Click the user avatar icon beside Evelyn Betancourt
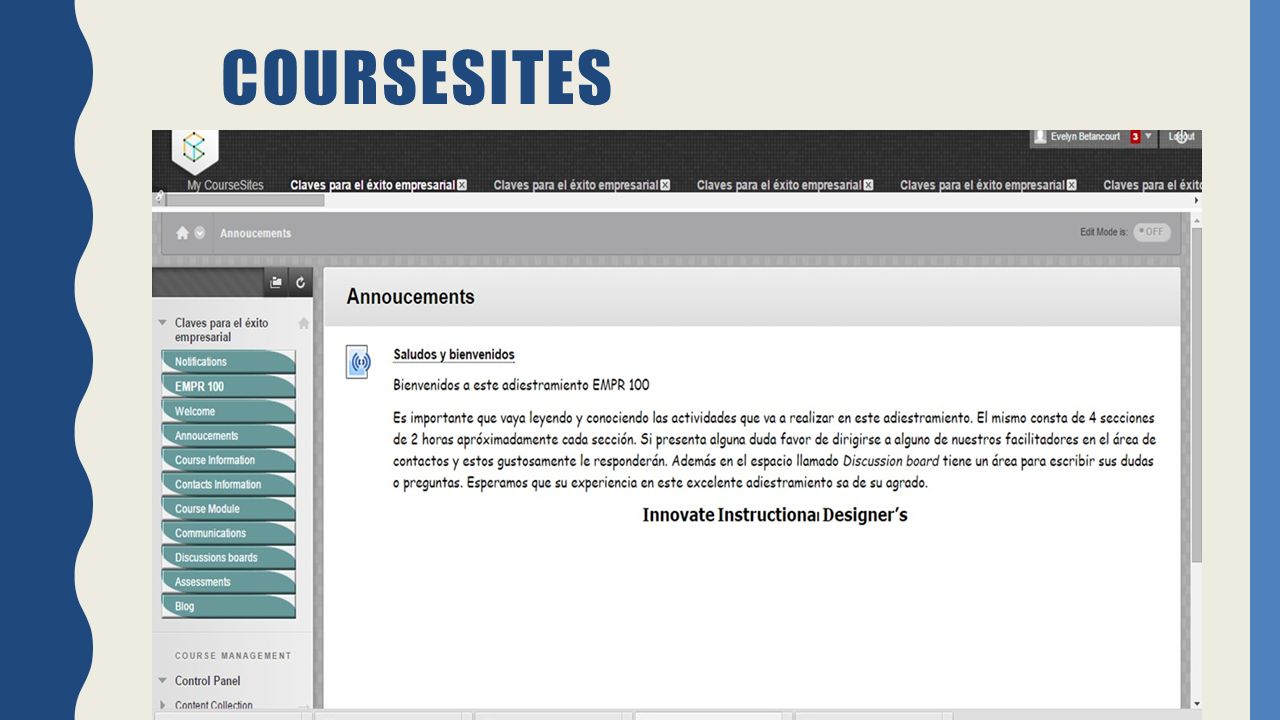The height and width of the screenshot is (720, 1280). 1040,137
